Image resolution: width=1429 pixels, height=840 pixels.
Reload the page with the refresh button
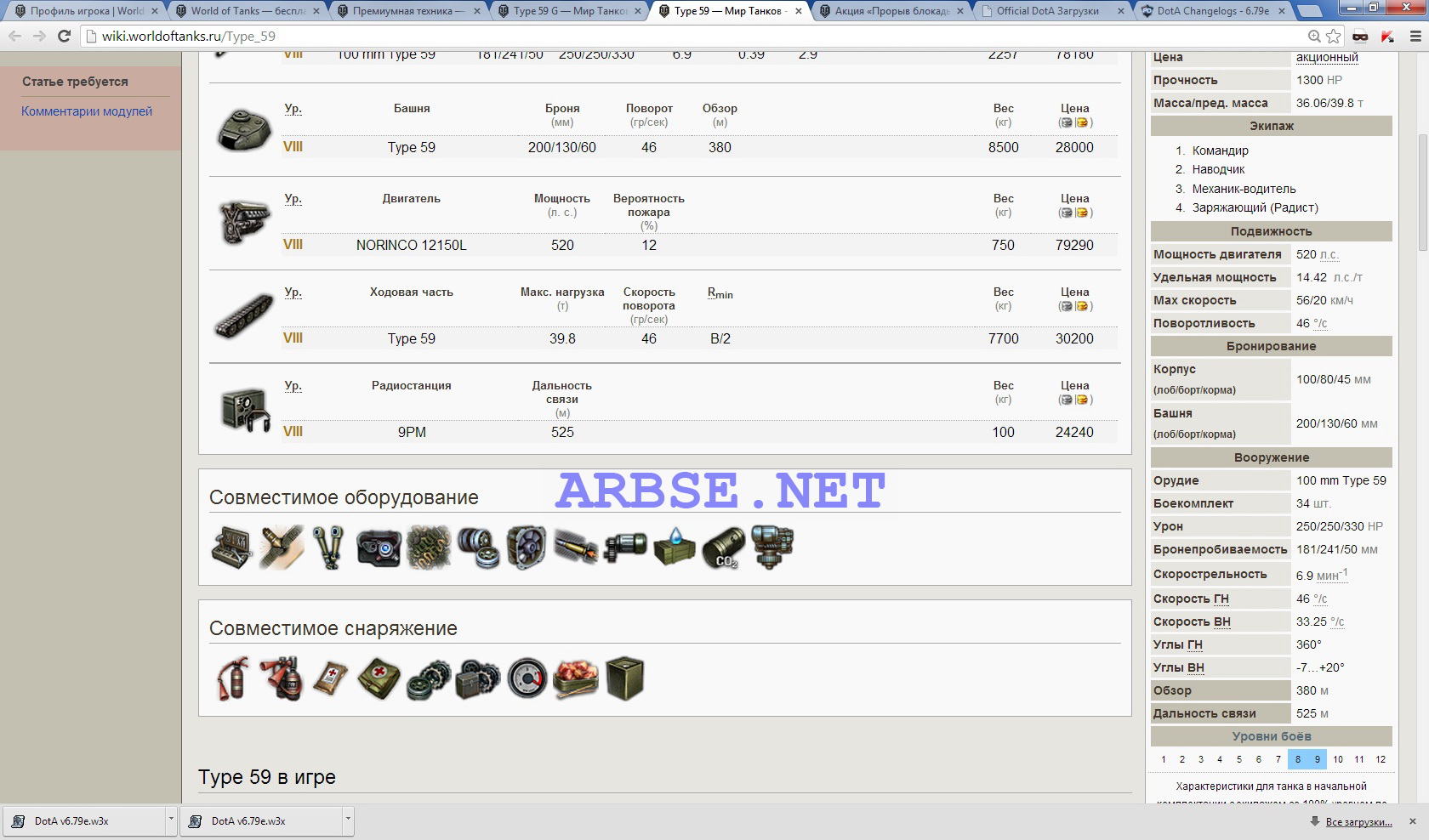pos(64,36)
